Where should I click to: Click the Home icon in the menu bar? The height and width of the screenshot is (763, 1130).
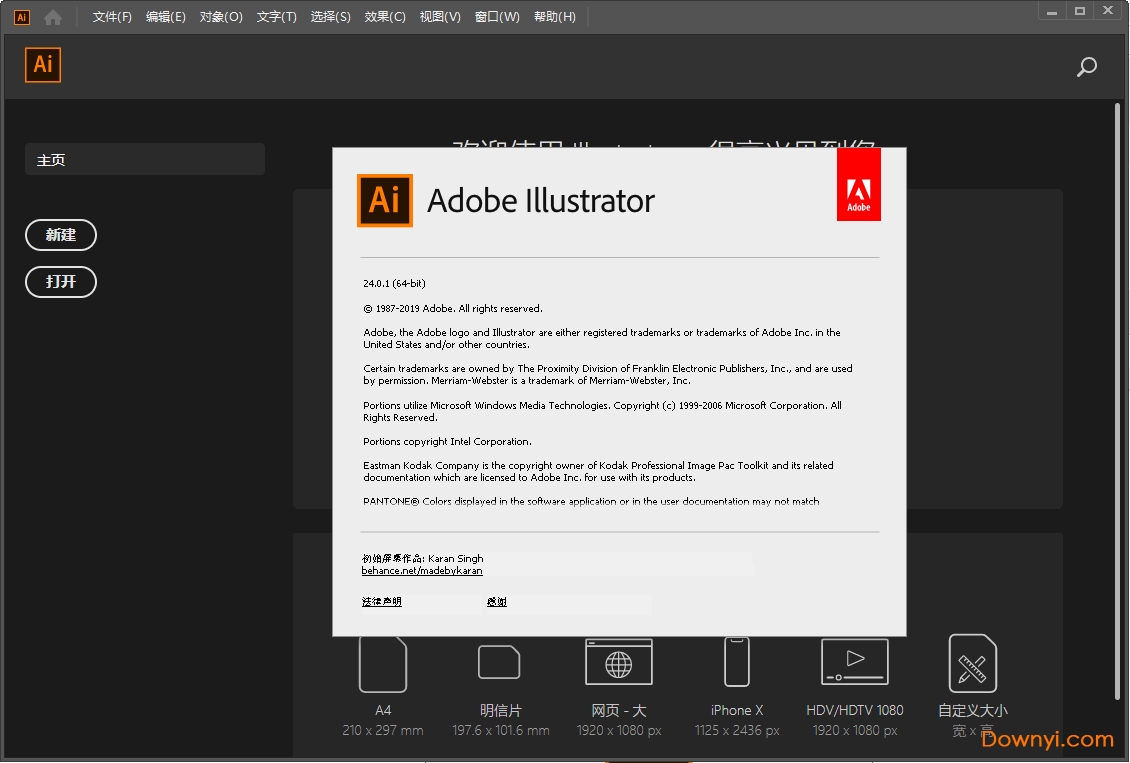pyautogui.click(x=53, y=17)
